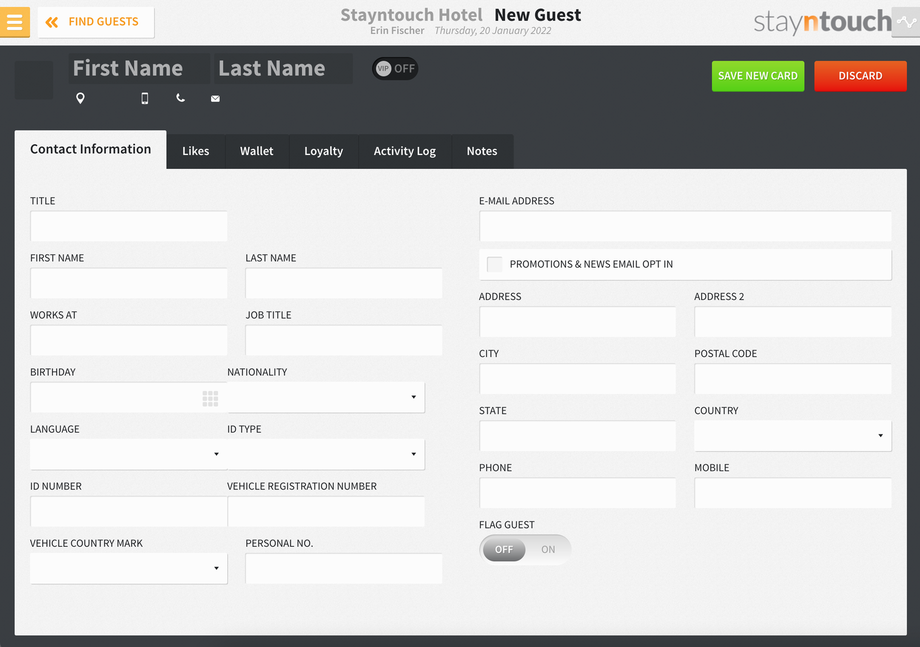Focus the E-mail Address field

point(685,226)
